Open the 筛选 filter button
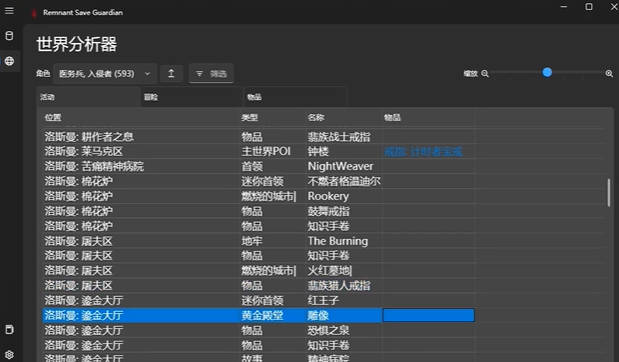Screen dimensions: 619x362 coord(211,74)
